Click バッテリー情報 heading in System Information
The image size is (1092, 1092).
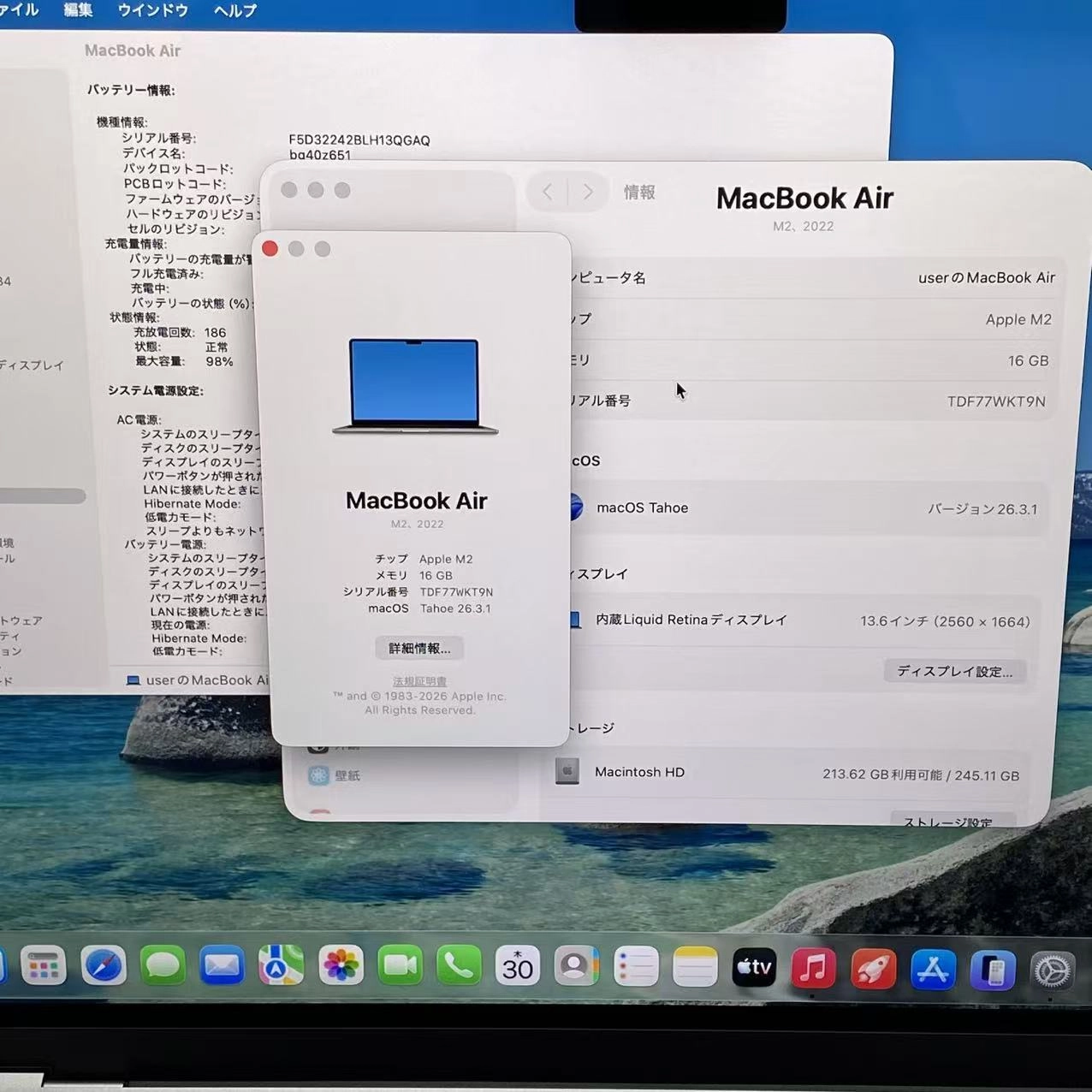tap(131, 90)
